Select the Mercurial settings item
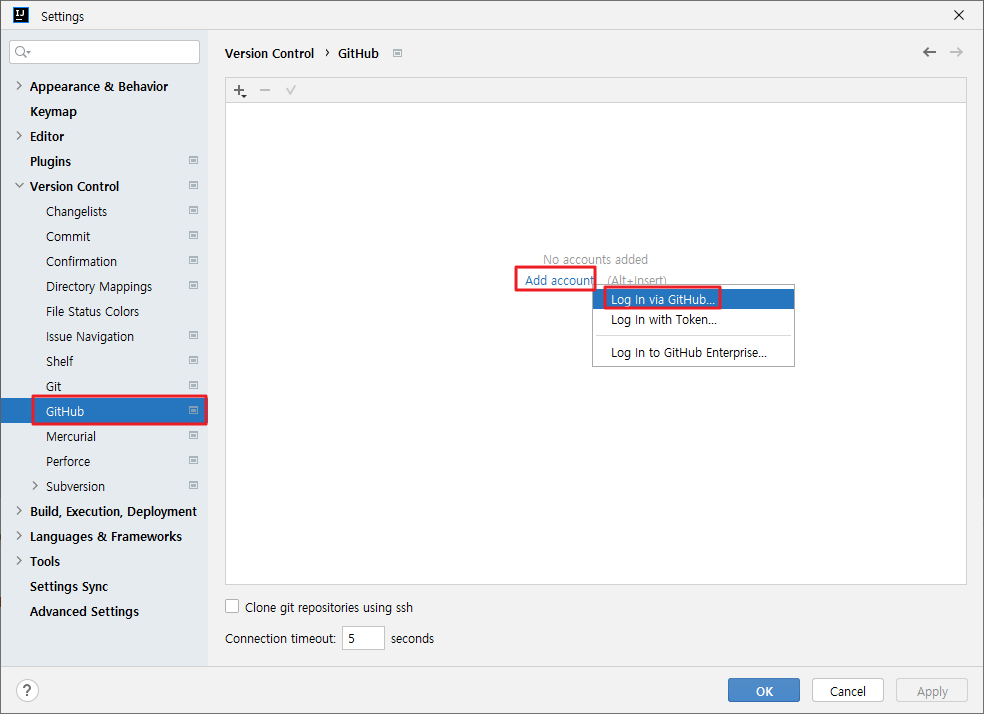The image size is (984, 714). point(71,436)
